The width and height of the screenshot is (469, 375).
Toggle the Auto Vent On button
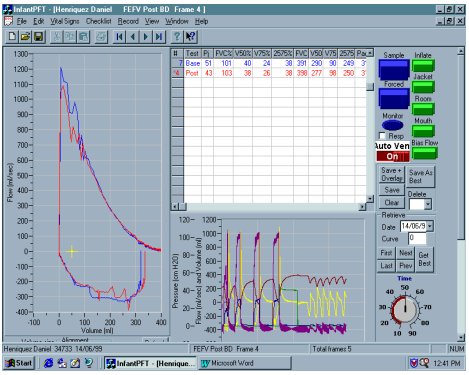pos(393,156)
